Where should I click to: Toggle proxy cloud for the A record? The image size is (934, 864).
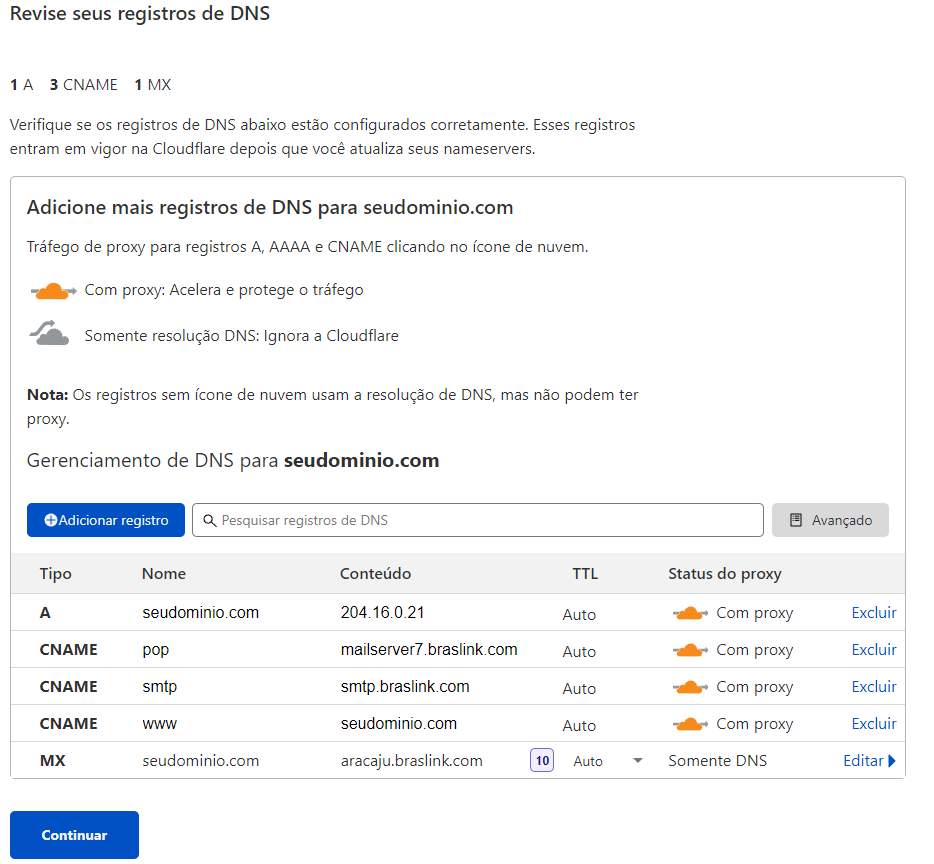690,613
